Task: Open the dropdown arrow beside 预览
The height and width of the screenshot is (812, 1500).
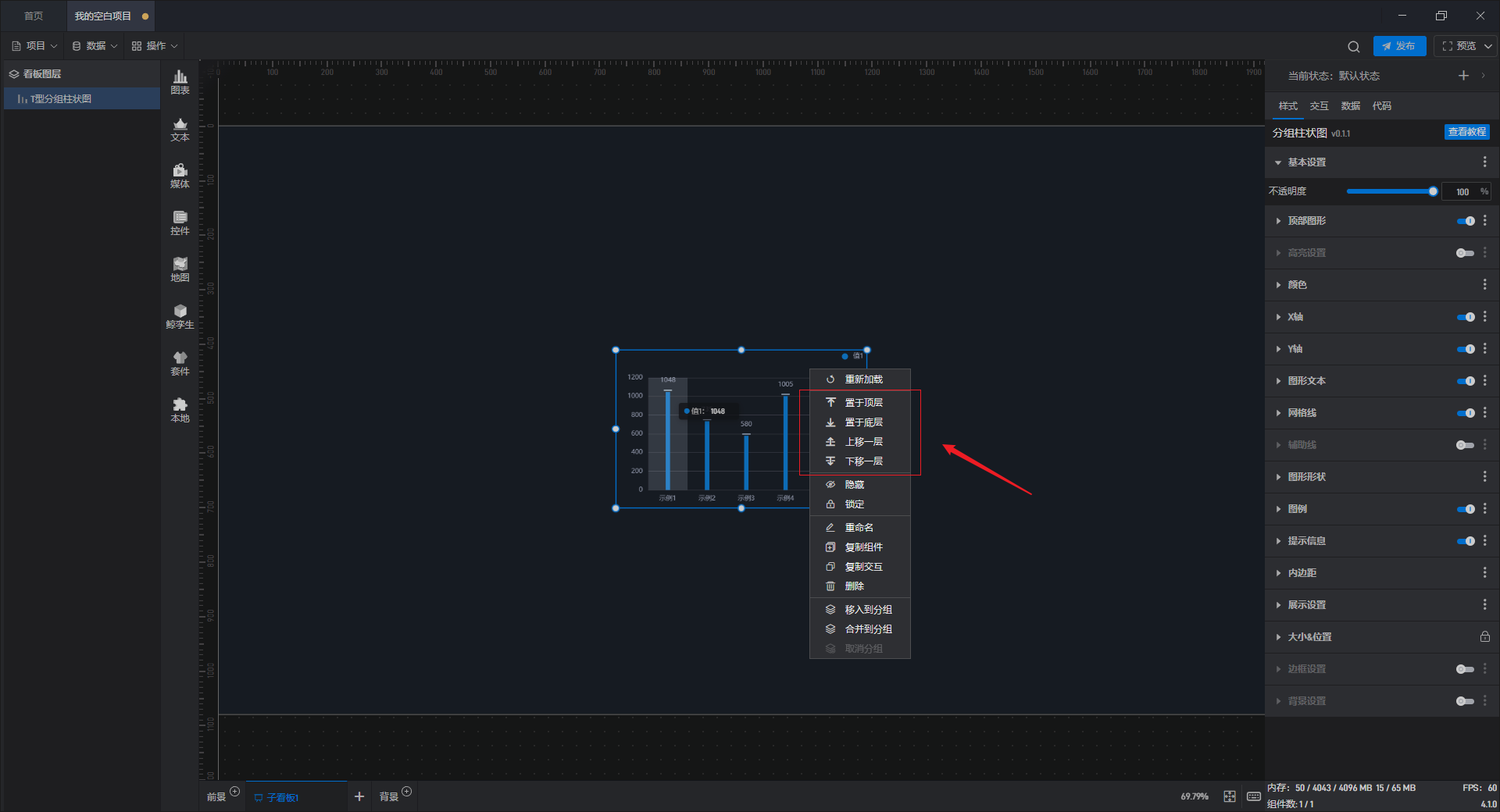Action: coord(1488,46)
